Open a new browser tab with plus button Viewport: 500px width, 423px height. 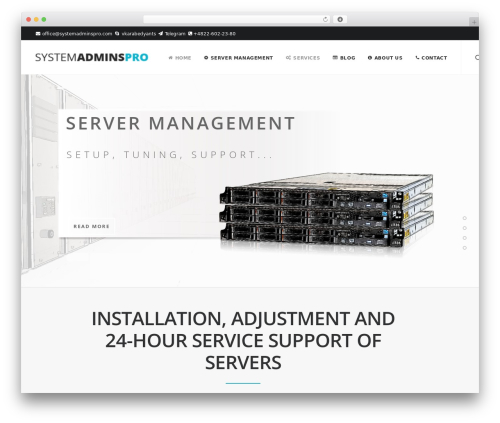click(x=474, y=22)
